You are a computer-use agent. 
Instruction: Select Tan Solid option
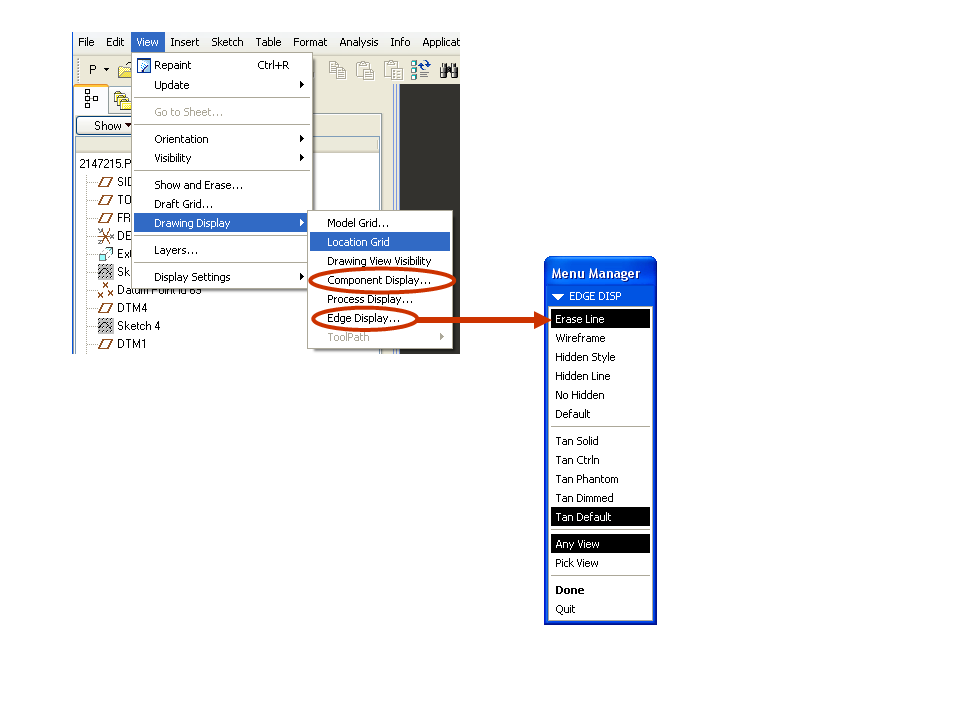600,441
